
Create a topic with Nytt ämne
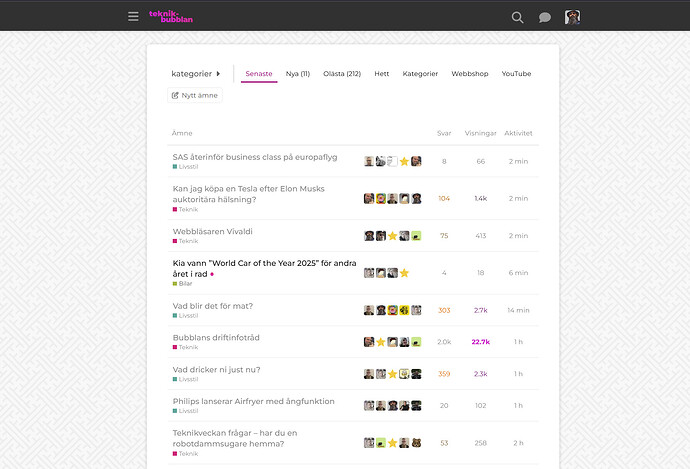point(195,95)
